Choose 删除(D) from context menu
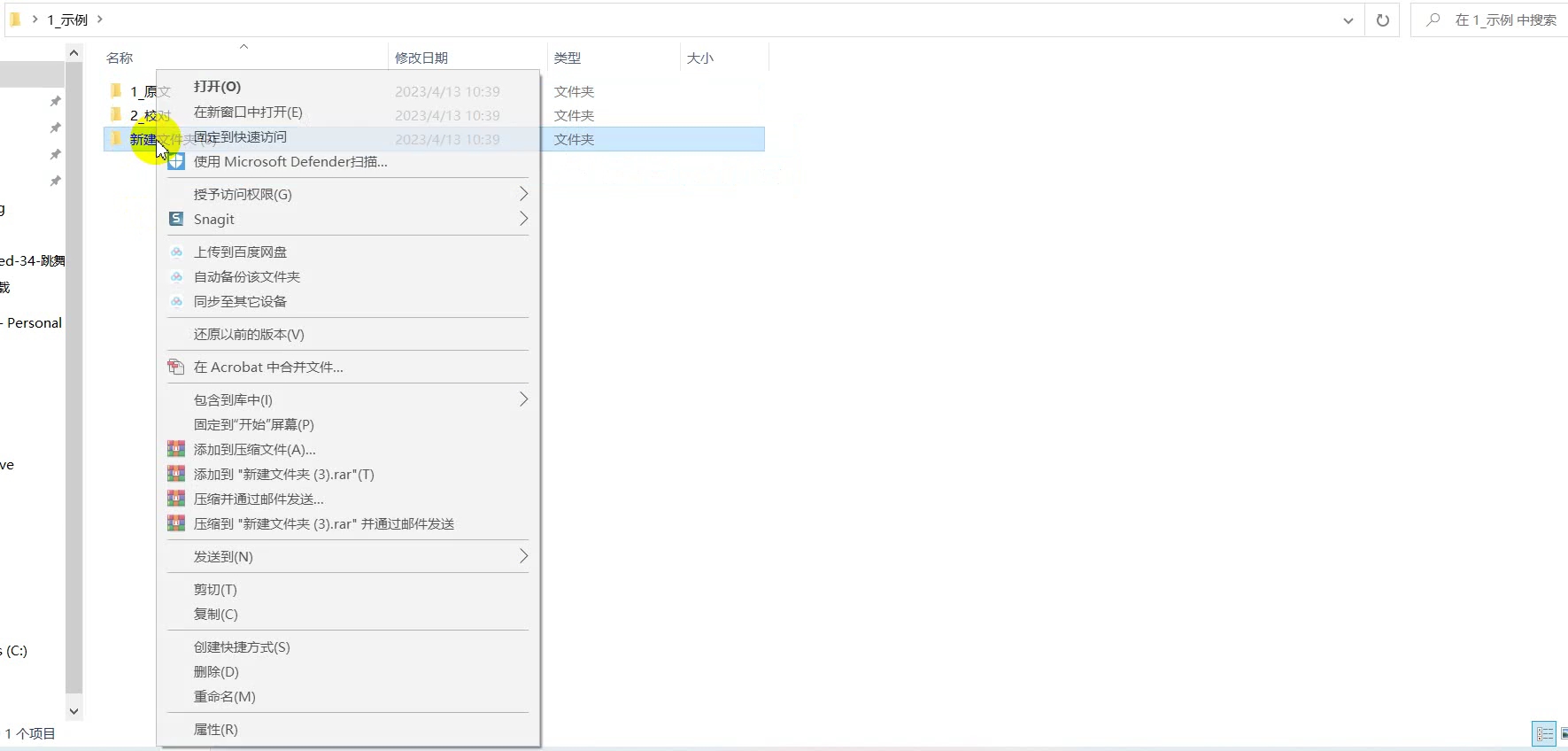Viewport: 1568px width, 751px height. coord(348,672)
